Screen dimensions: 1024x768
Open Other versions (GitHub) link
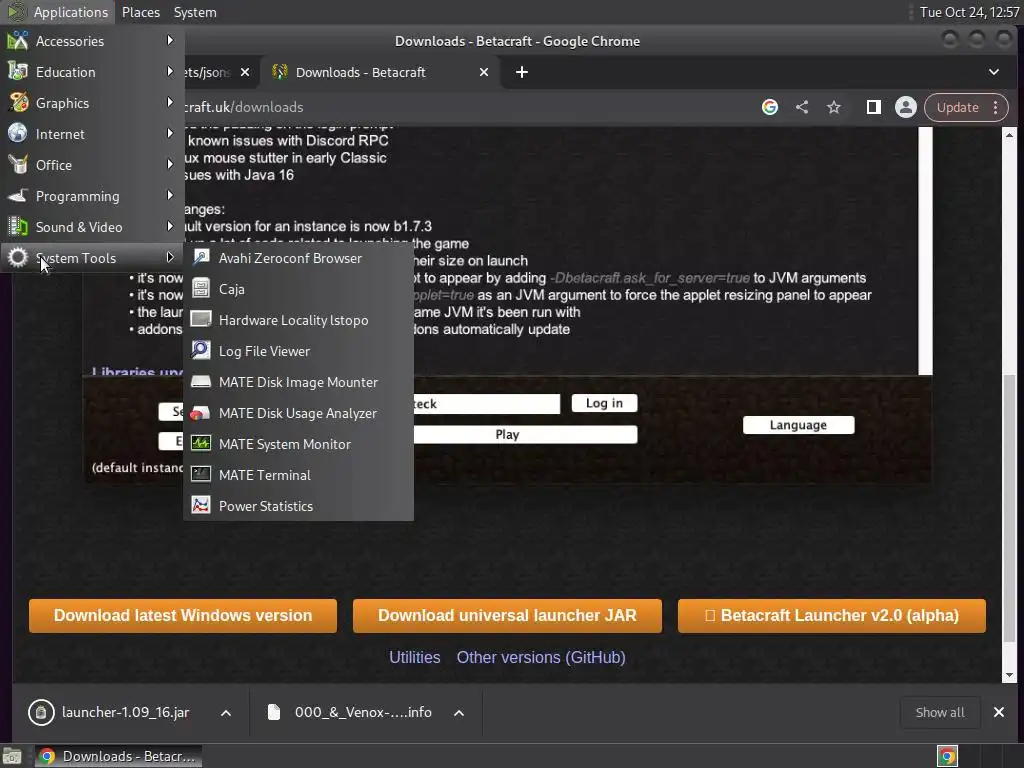point(541,657)
